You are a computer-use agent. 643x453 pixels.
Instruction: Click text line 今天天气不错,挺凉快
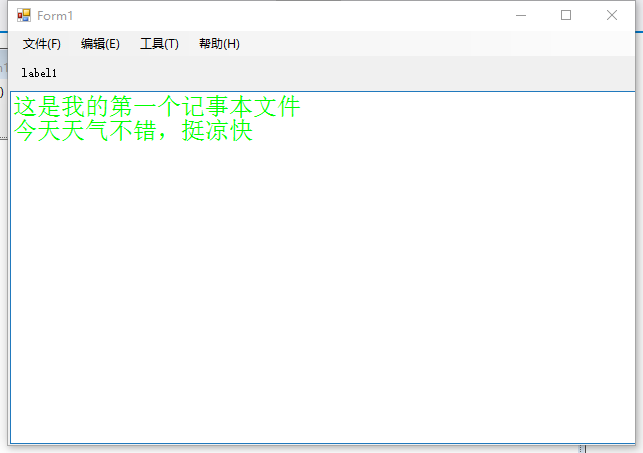point(133,131)
